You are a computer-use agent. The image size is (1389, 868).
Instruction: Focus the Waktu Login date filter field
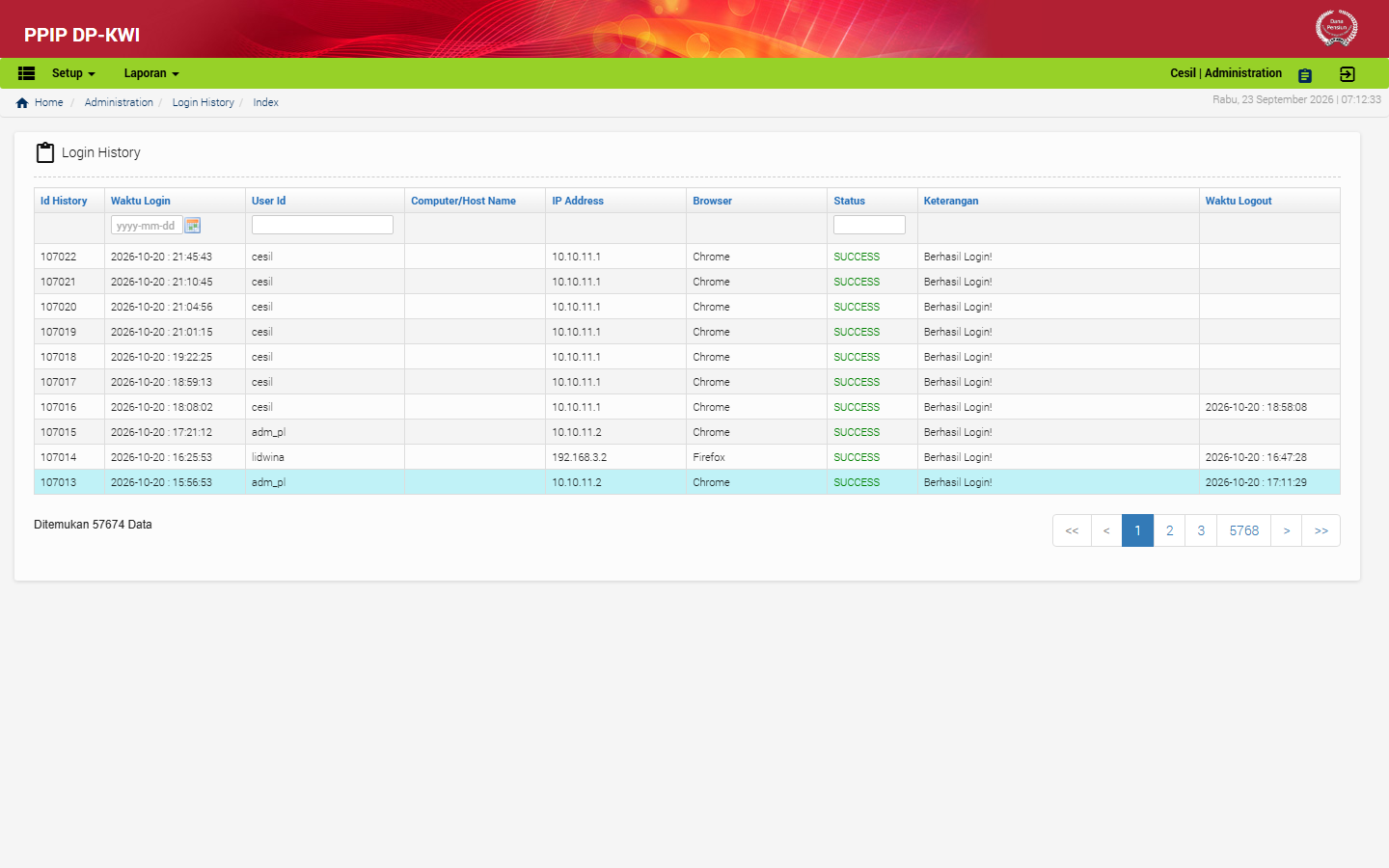pos(147,226)
